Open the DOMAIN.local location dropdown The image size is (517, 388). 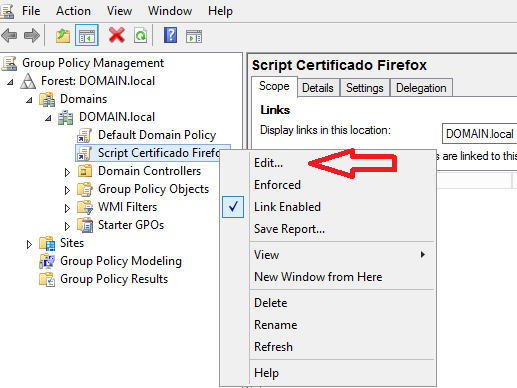tap(479, 134)
